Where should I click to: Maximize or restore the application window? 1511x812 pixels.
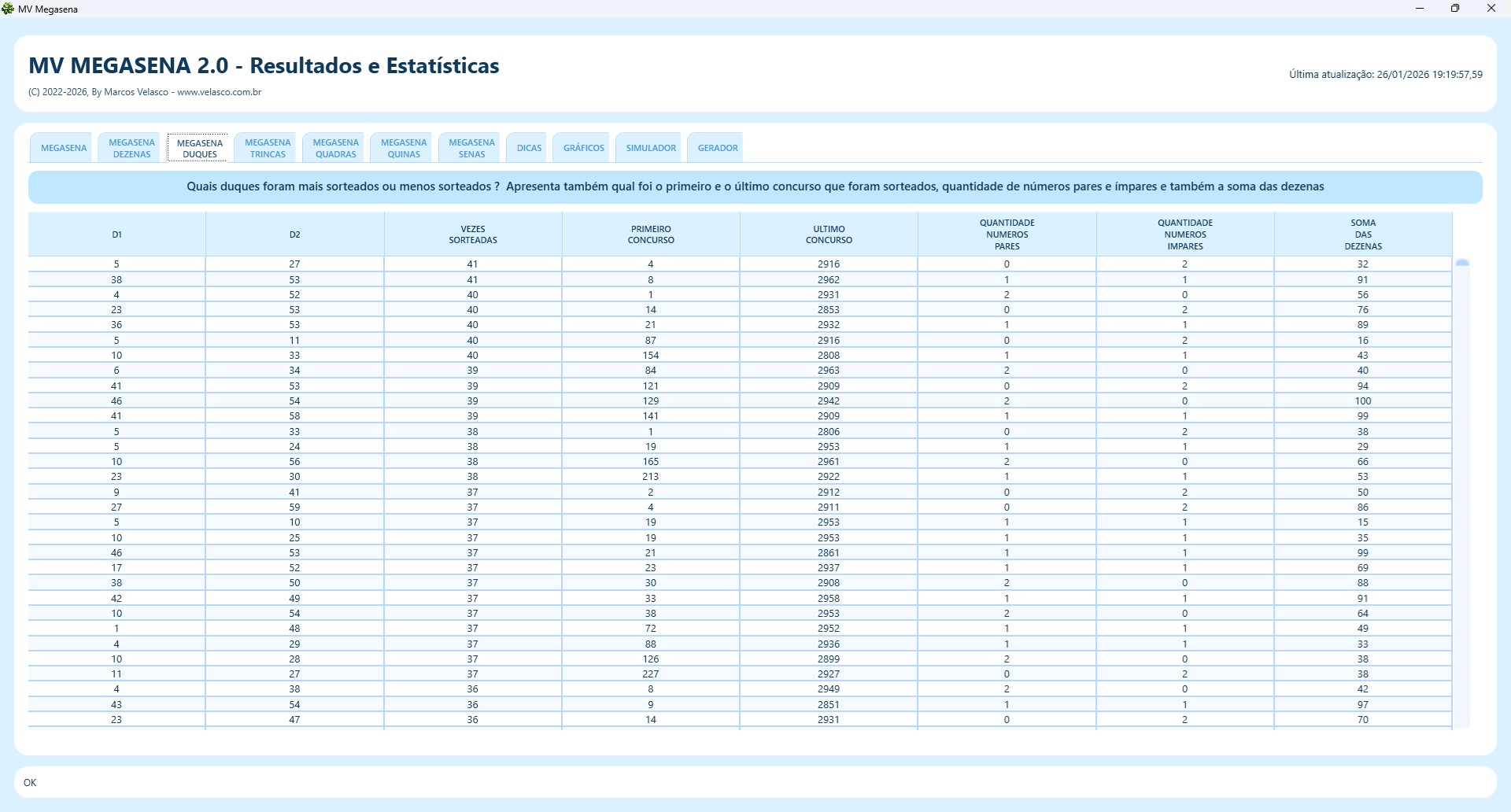(1455, 9)
